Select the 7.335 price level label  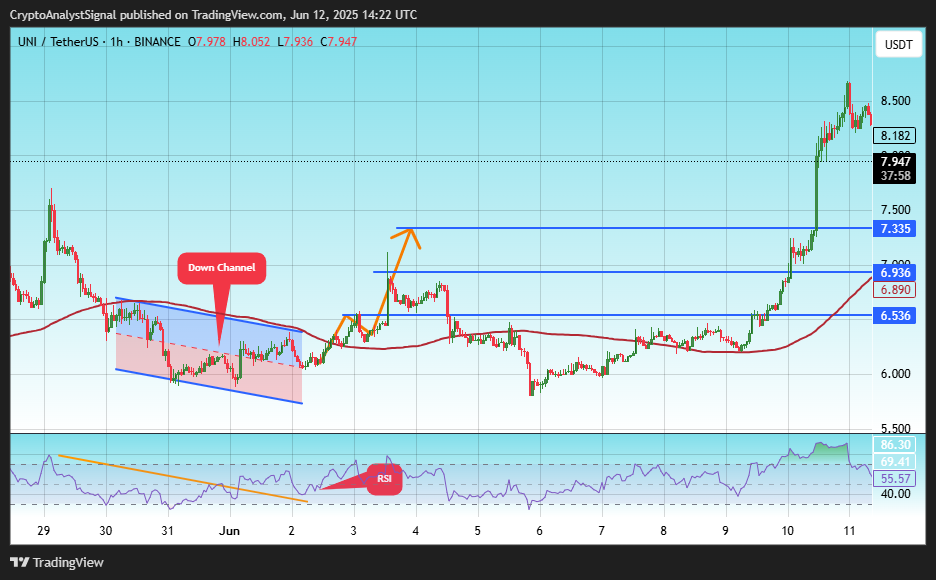pos(894,229)
